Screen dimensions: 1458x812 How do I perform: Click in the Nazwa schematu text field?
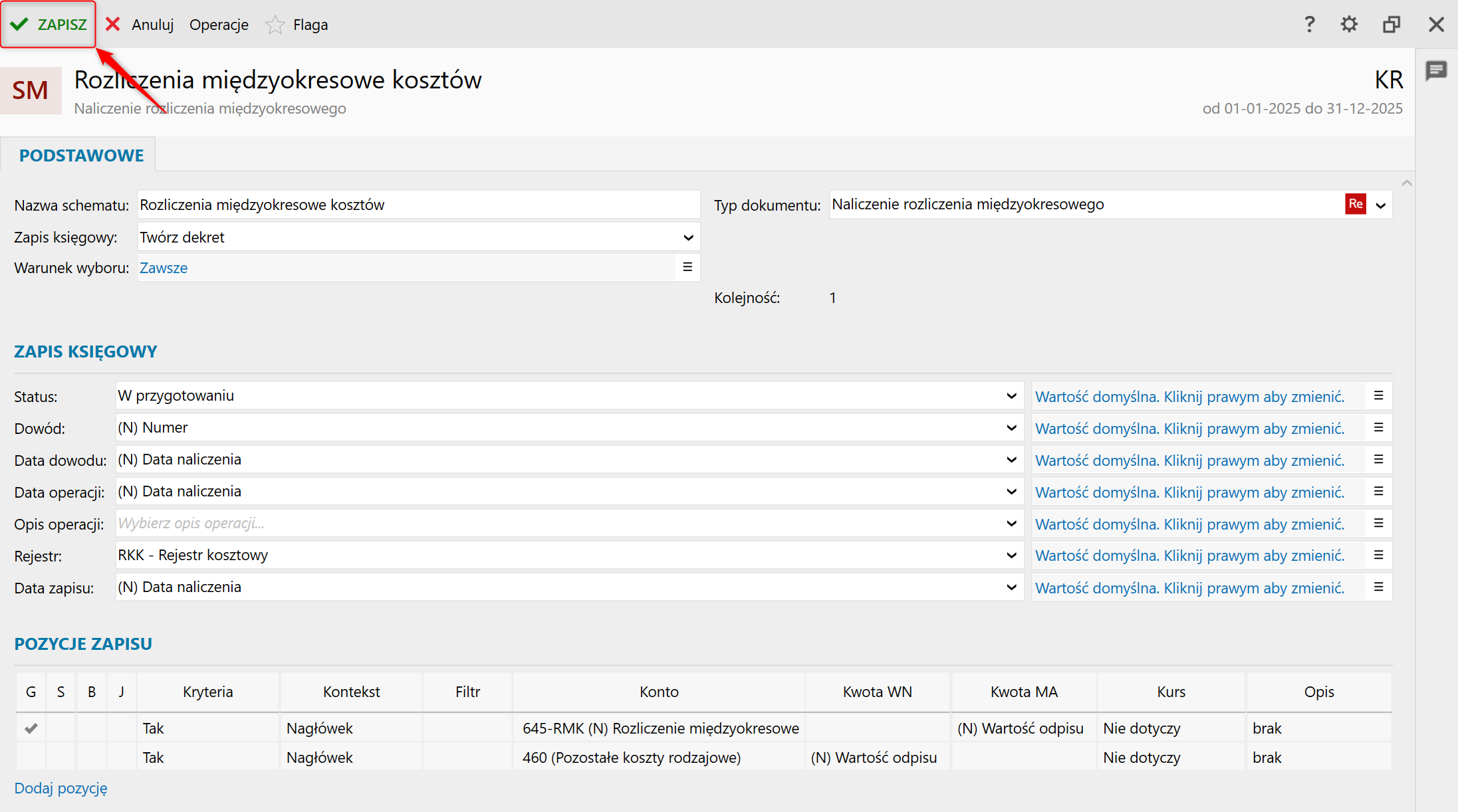(419, 205)
